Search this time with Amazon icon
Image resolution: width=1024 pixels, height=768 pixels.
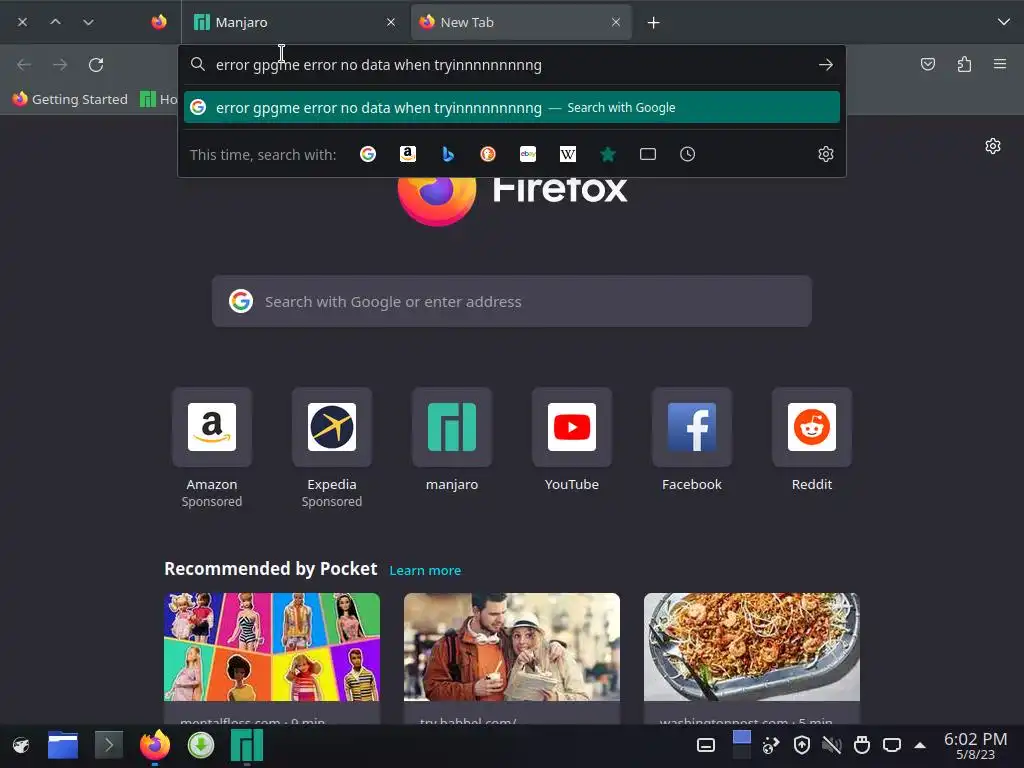click(408, 154)
